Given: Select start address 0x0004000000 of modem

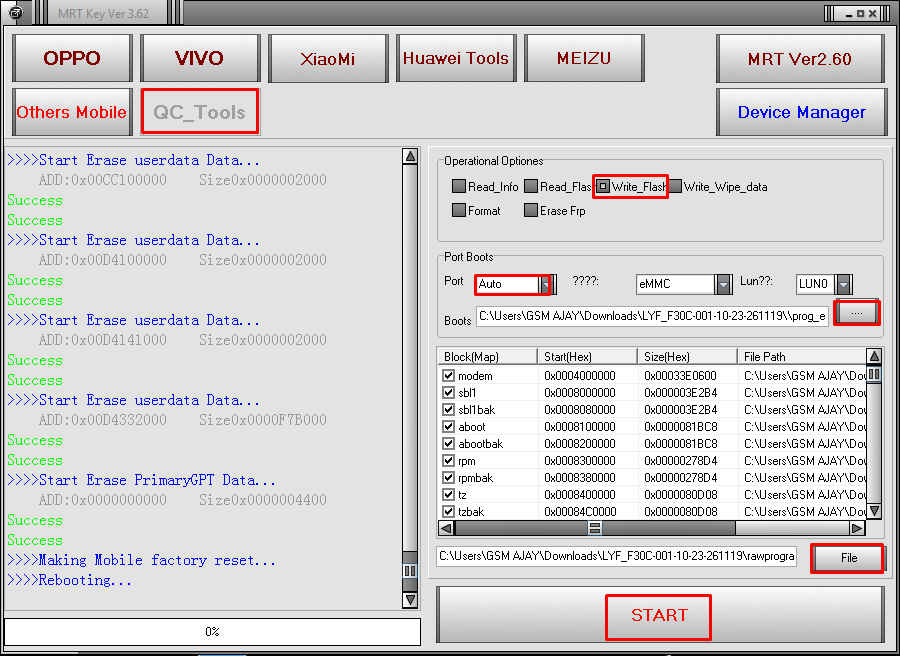Looking at the screenshot, I should pyautogui.click(x=580, y=376).
